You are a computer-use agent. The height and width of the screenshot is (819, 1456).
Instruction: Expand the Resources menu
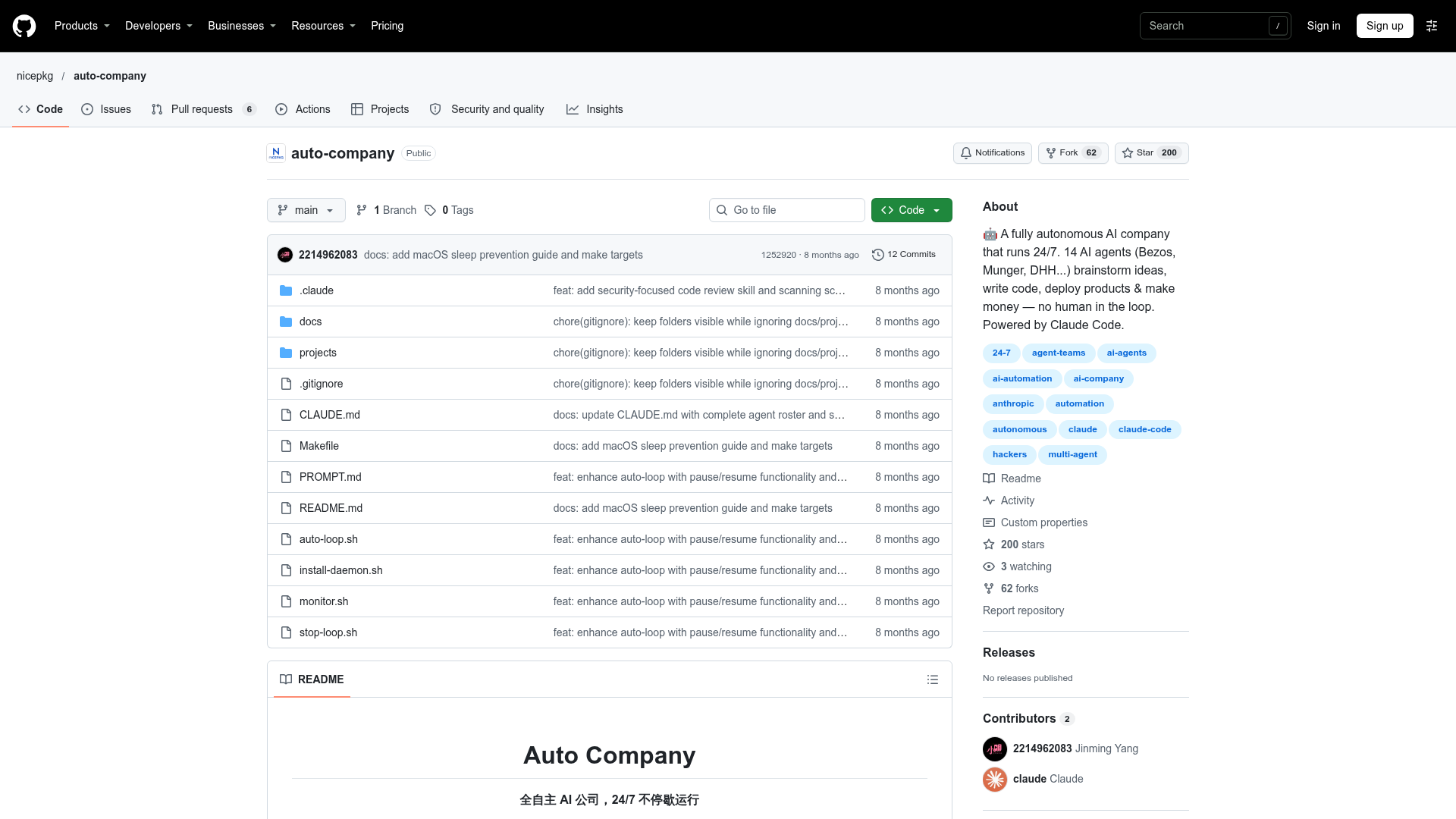[x=323, y=26]
